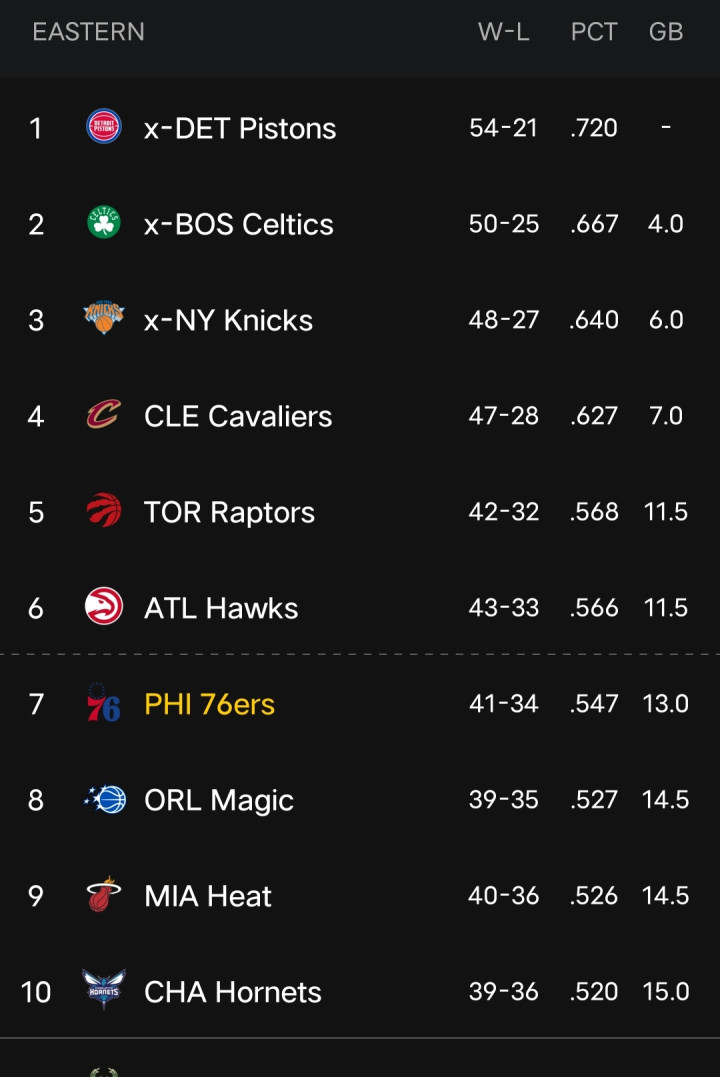Tap the Toronto Raptors logo
This screenshot has width=720, height=1077.
[103, 511]
